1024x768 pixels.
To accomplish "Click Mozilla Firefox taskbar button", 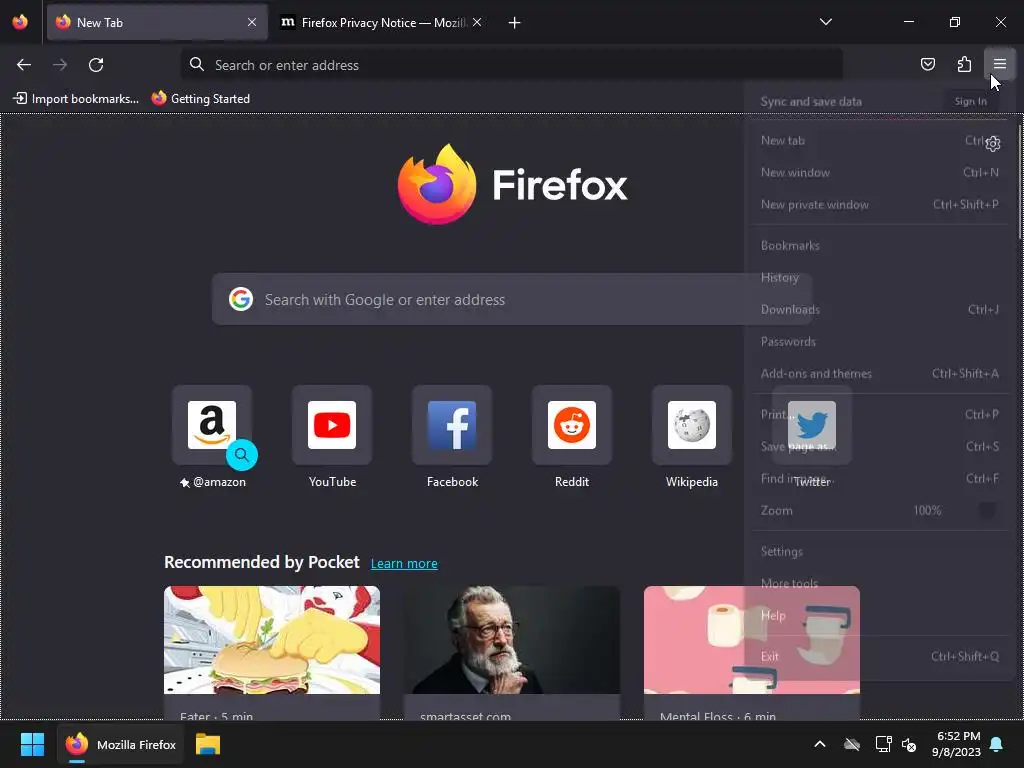I will pyautogui.click(x=121, y=744).
